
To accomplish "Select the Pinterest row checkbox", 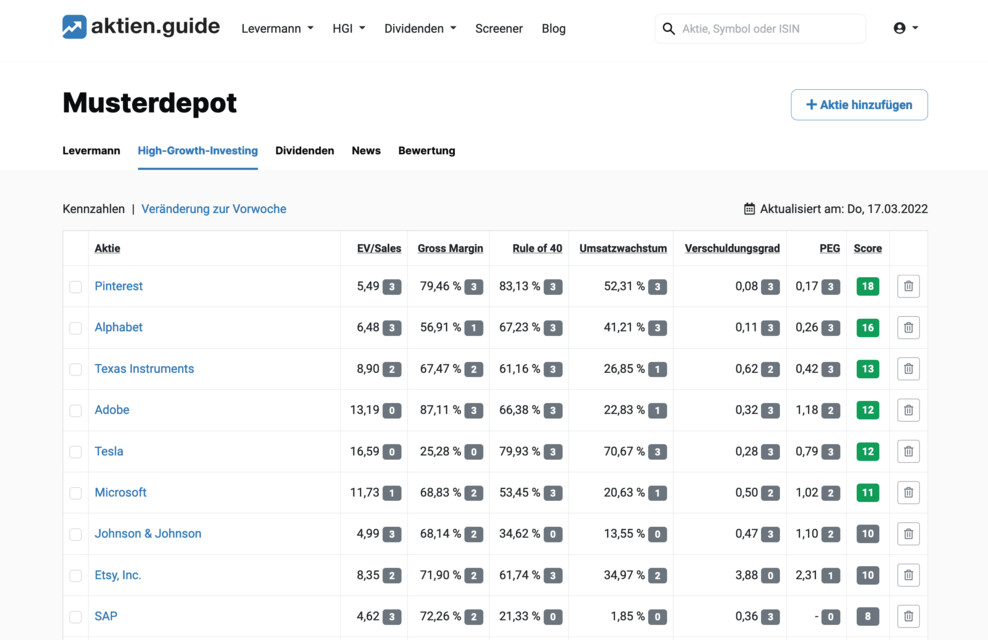I will coord(76,287).
